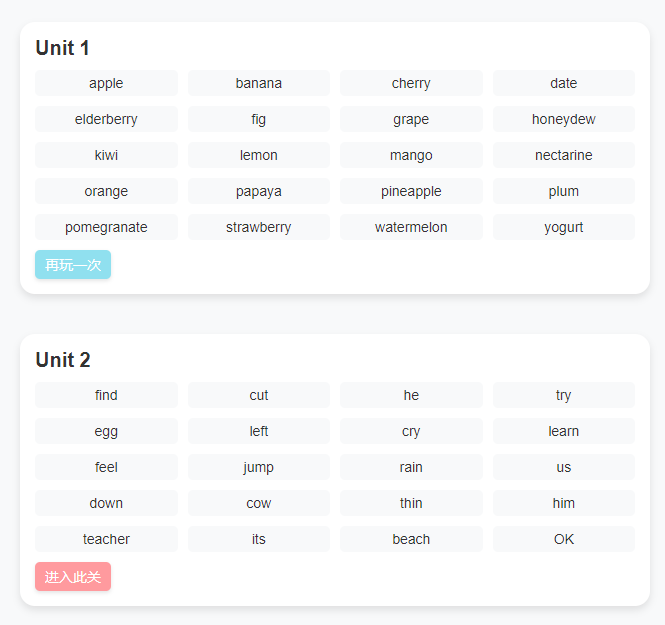The height and width of the screenshot is (625, 665).
Task: Select the "honeydew" word tile
Action: [563, 119]
